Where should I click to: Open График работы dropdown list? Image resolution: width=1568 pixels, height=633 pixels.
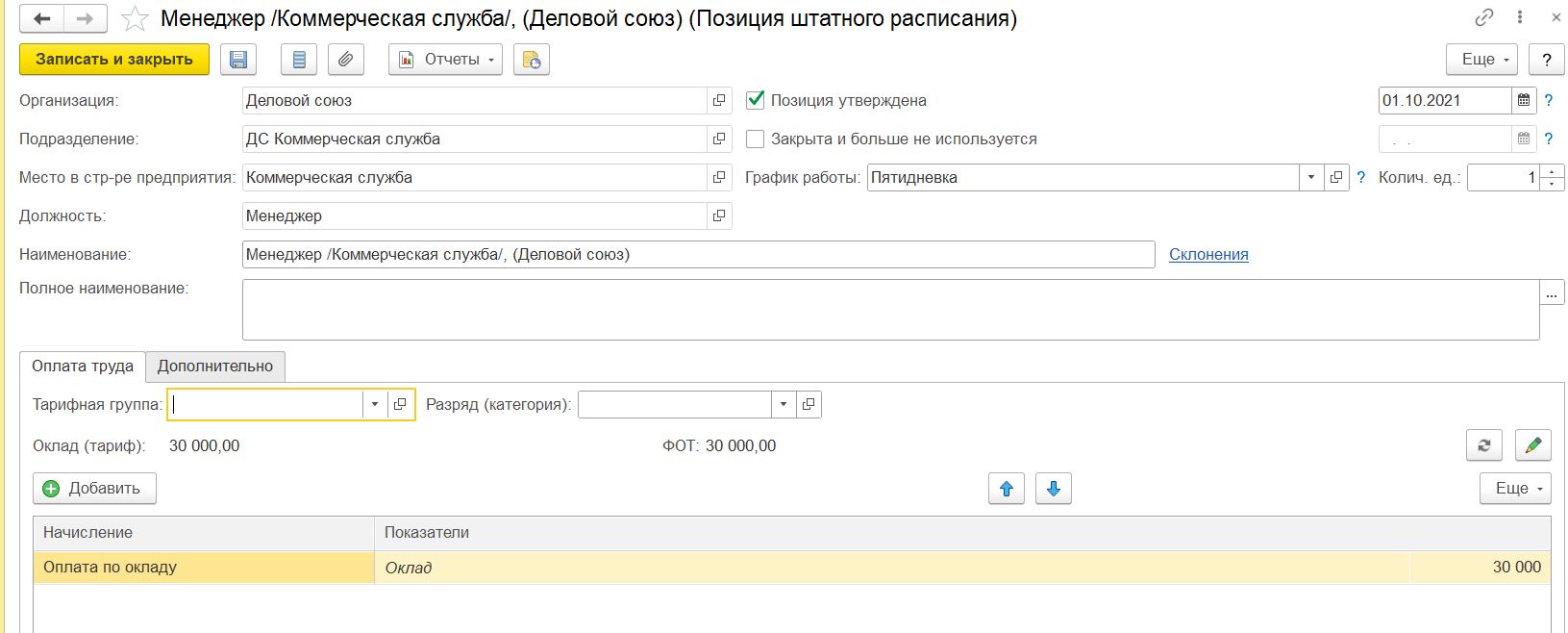(1311, 178)
